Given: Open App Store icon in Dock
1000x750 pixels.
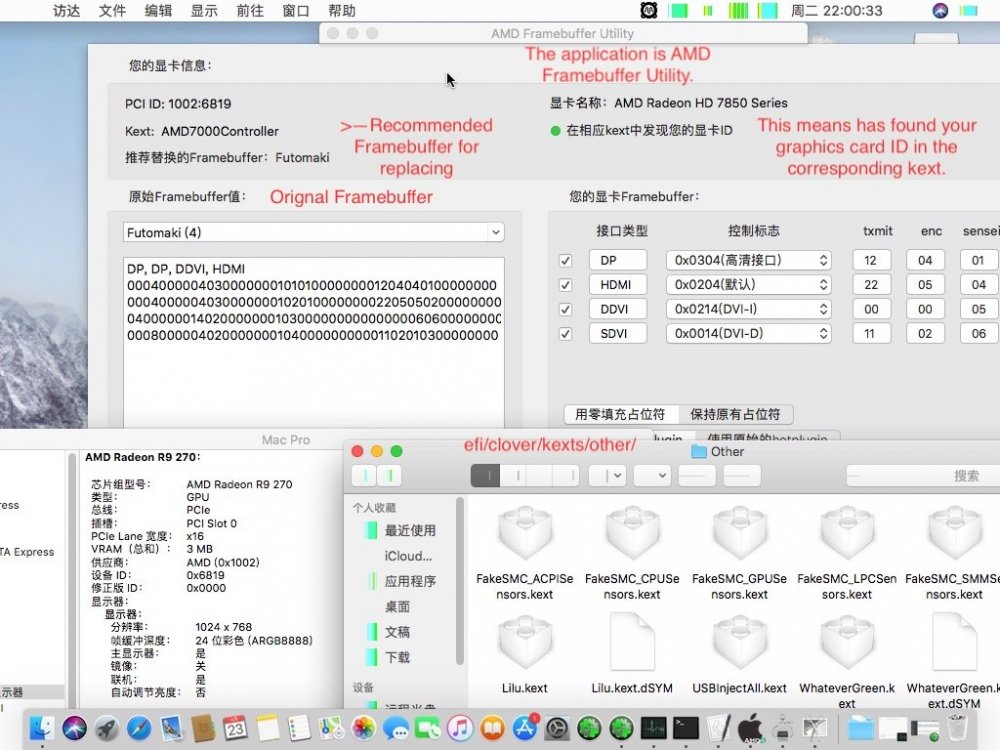Looking at the screenshot, I should [x=525, y=727].
